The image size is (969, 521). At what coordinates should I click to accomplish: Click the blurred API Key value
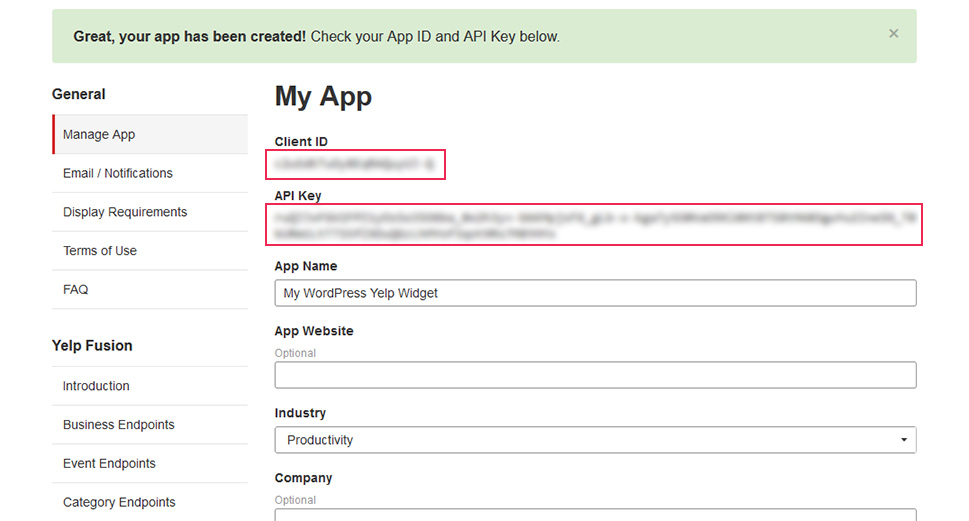(594, 225)
